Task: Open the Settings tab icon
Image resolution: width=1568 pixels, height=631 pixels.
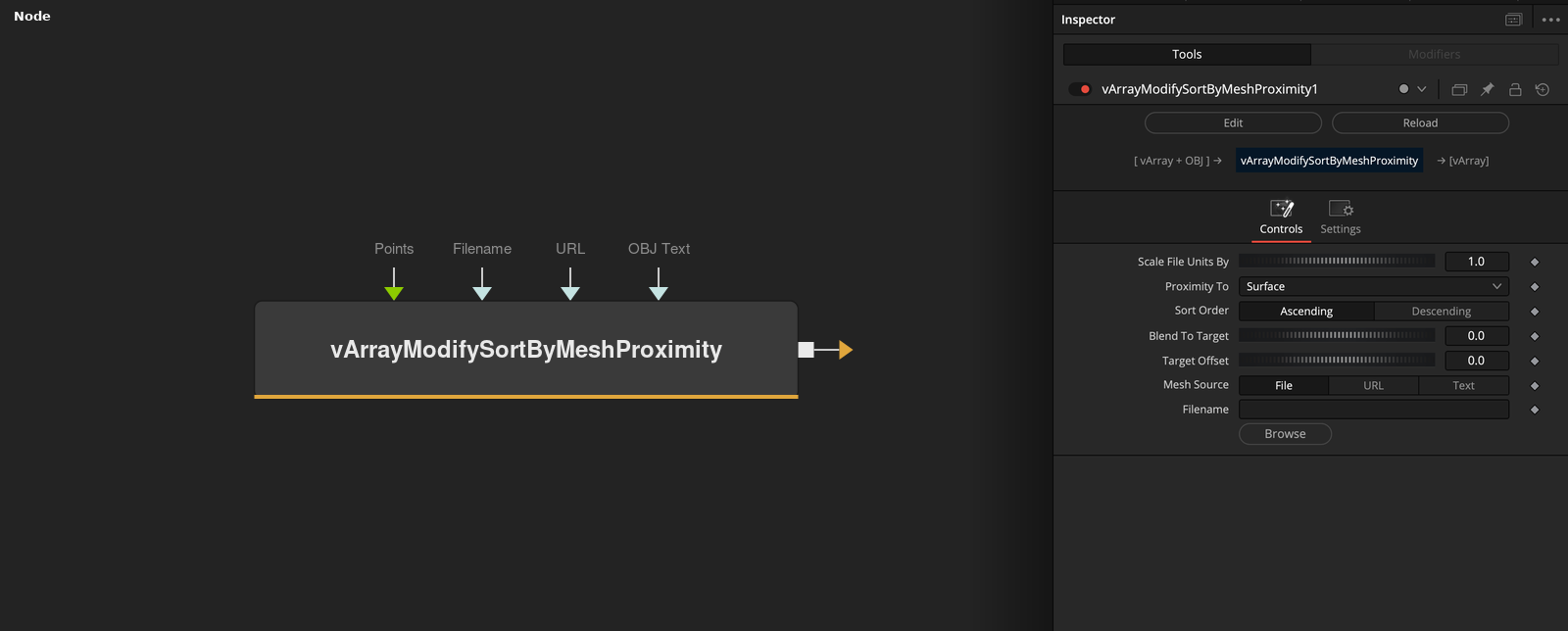Action: (1341, 218)
